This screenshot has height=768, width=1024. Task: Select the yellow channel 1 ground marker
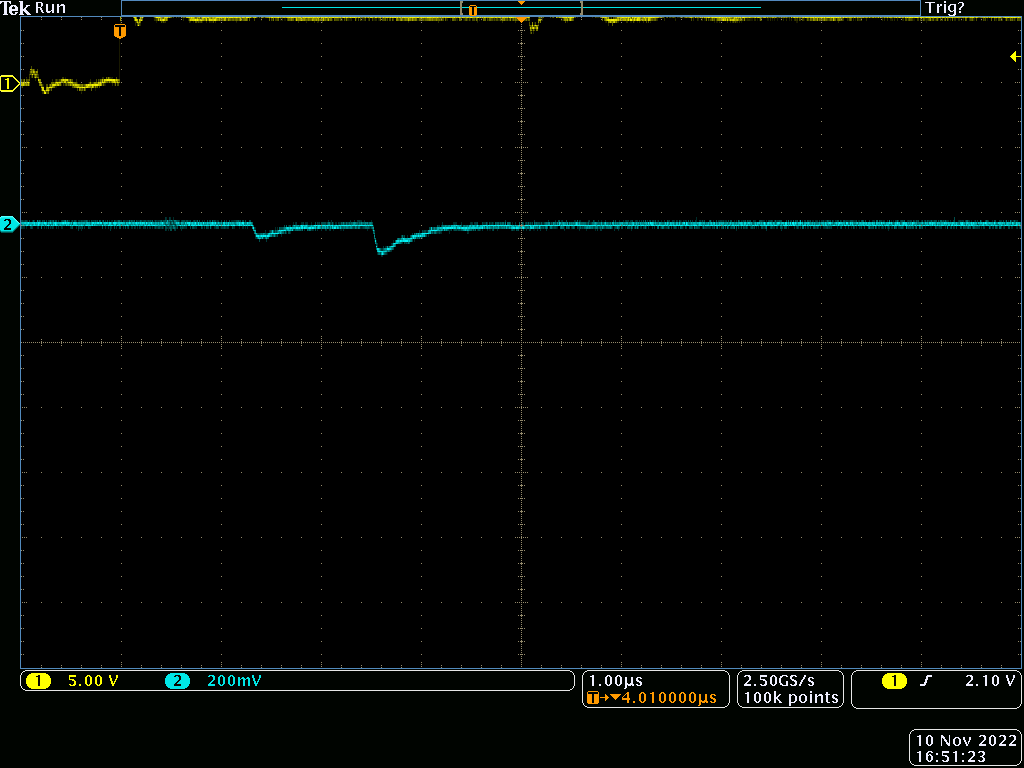tap(9, 84)
